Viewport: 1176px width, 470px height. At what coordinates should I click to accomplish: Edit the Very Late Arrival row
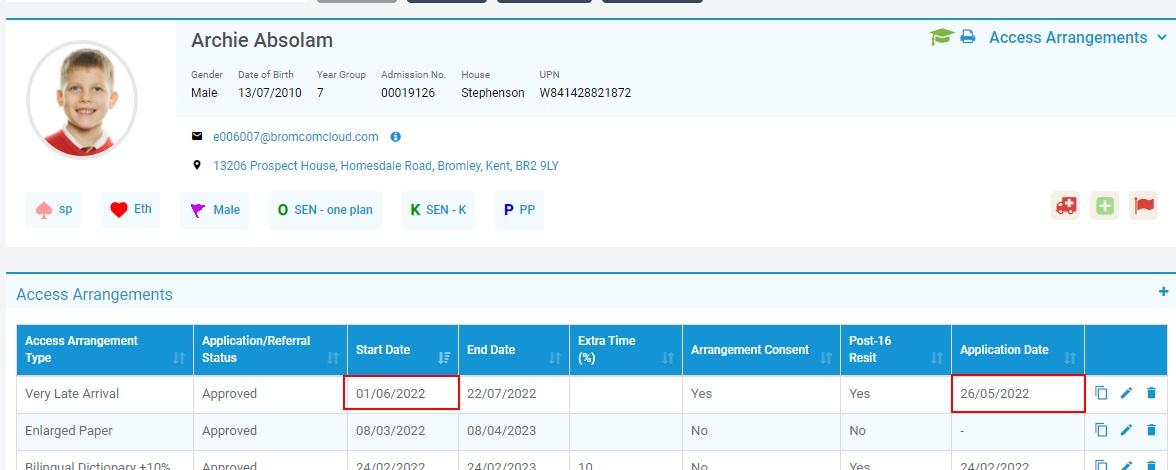click(1127, 393)
